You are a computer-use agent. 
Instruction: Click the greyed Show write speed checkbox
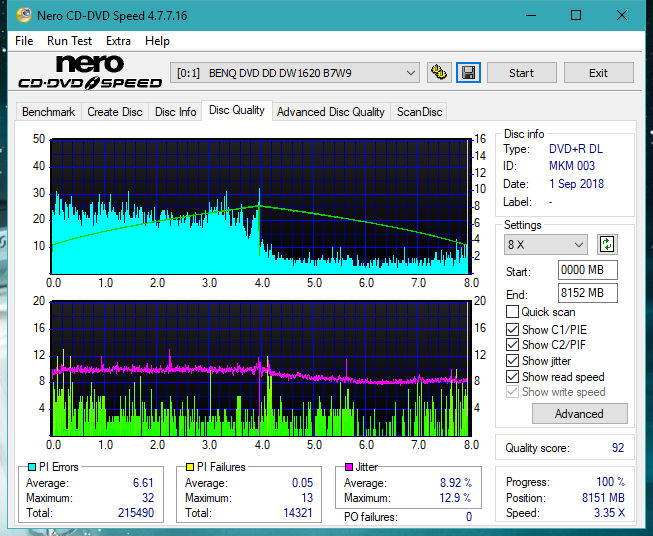[x=512, y=392]
